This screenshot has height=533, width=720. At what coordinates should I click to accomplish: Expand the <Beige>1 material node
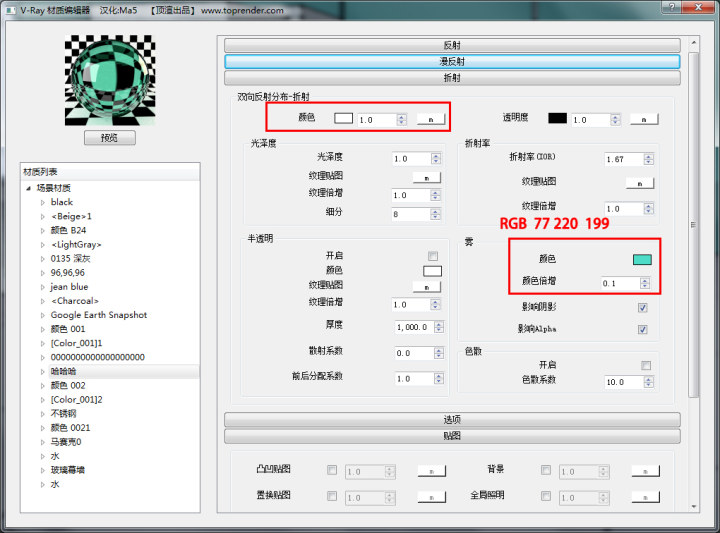pos(43,217)
